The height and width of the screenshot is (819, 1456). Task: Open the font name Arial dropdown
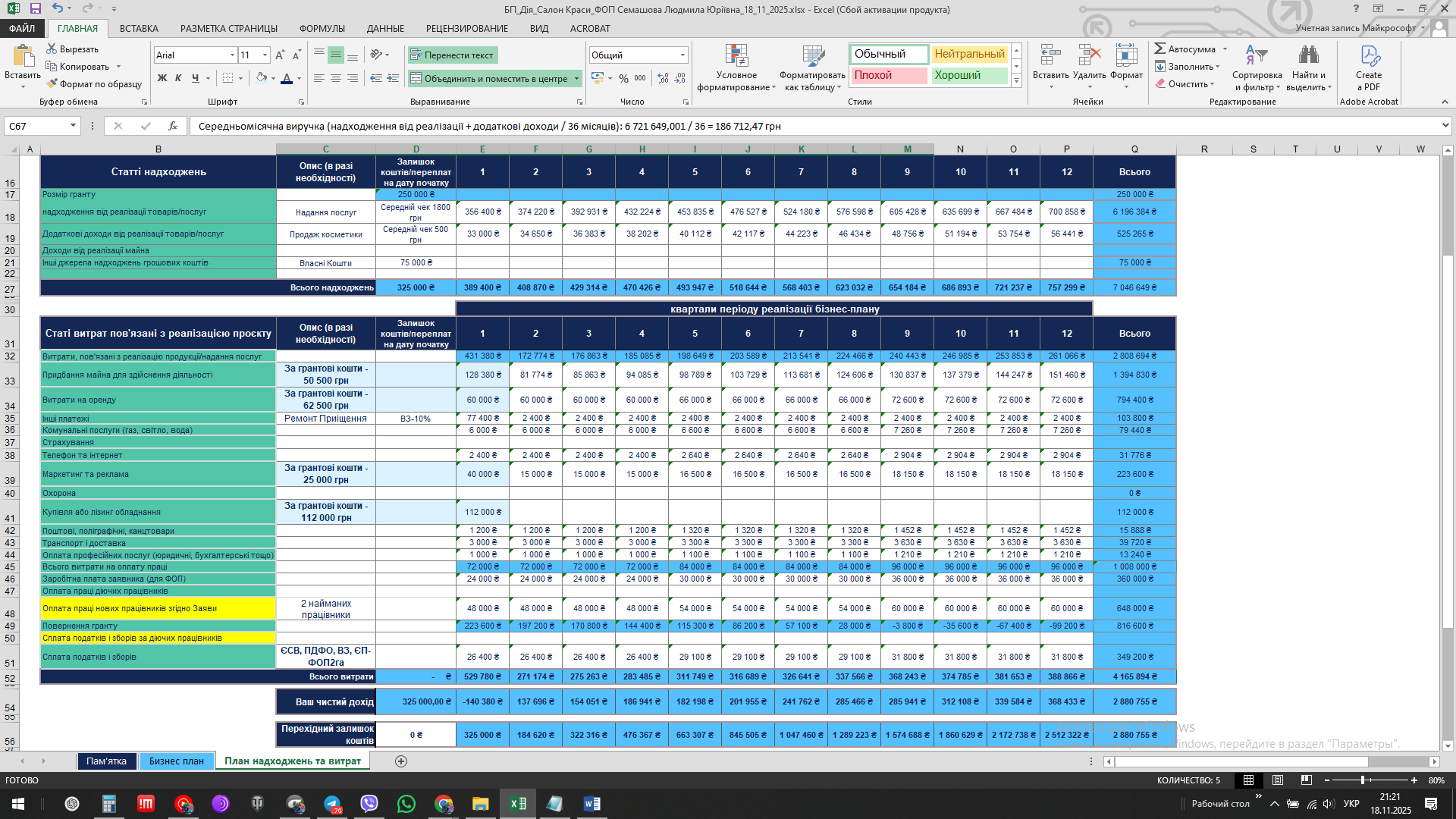click(x=232, y=55)
